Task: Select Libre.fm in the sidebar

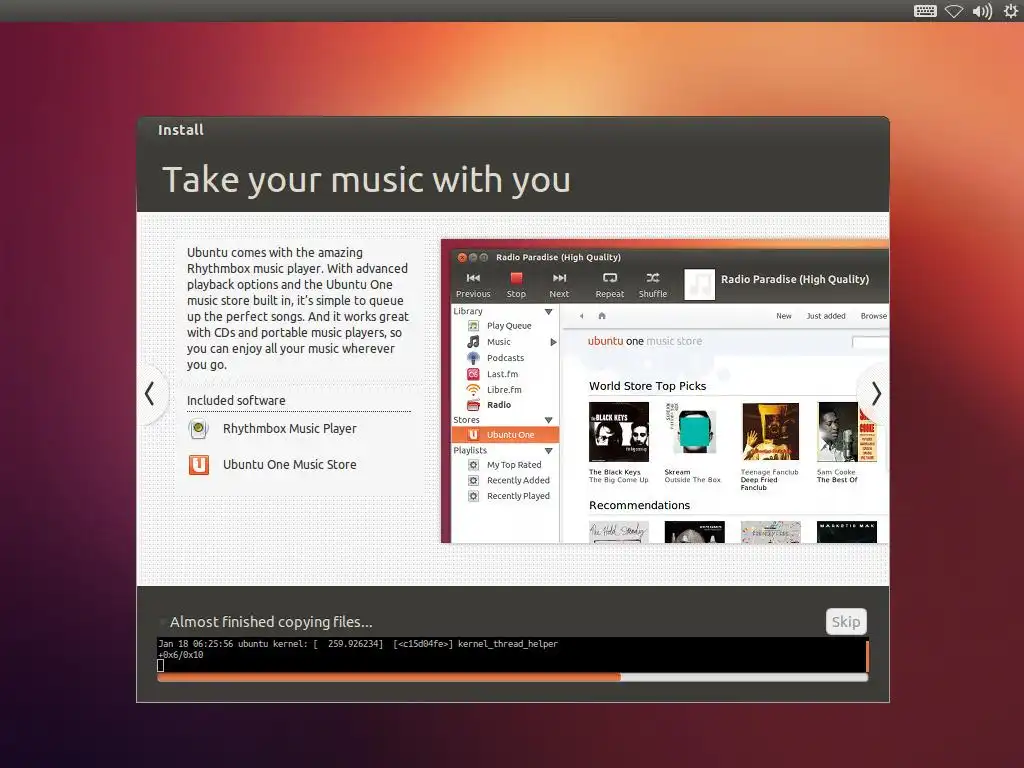Action: click(x=504, y=389)
